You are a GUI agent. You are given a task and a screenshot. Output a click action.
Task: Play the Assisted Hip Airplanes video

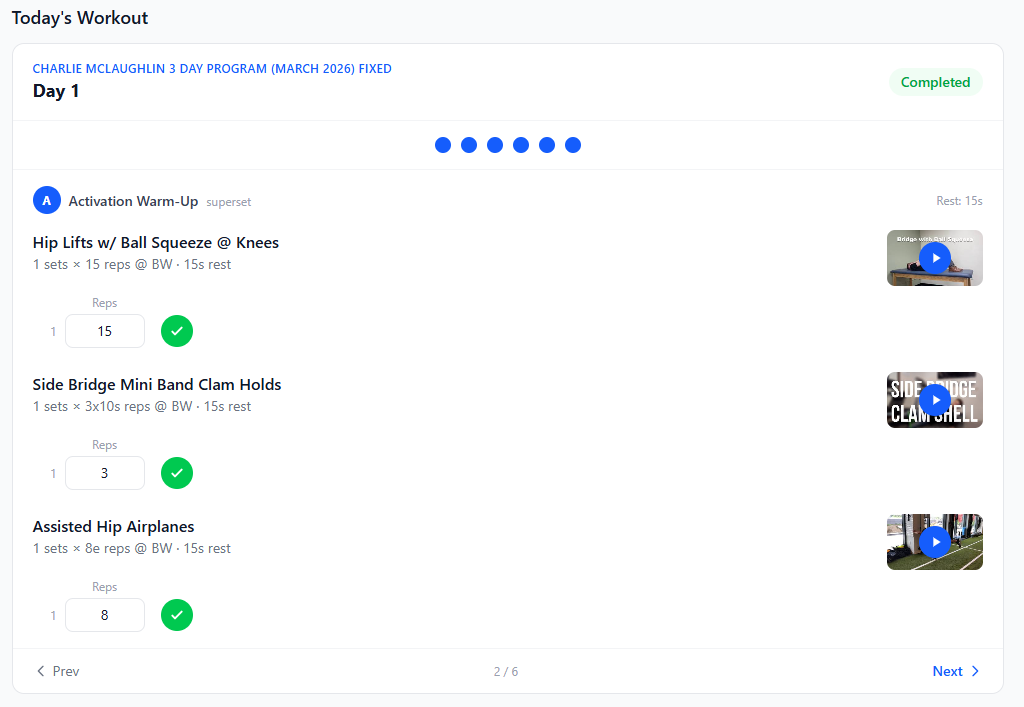pyautogui.click(x=934, y=541)
